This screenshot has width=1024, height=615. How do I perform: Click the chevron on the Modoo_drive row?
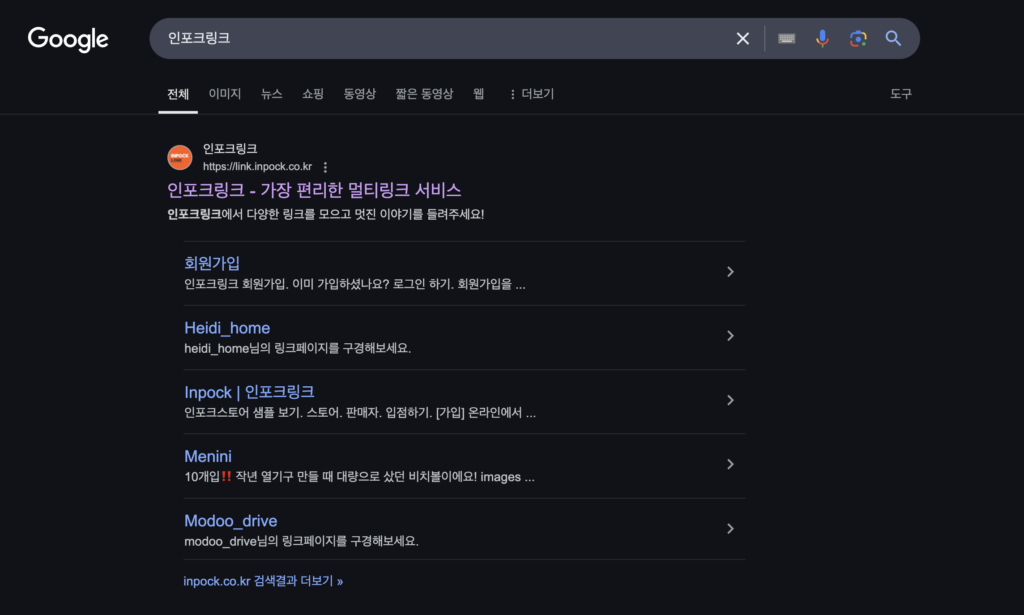(x=730, y=529)
